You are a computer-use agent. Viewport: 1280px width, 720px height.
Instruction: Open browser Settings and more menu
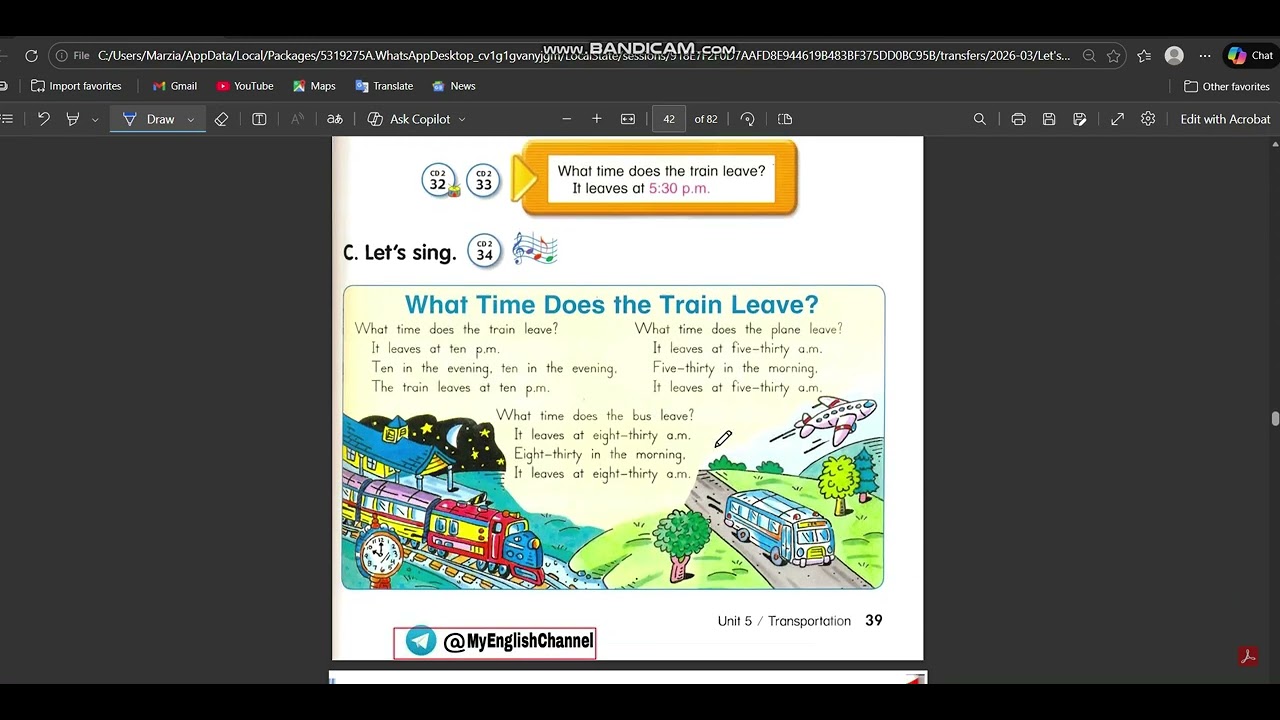pos(1205,56)
